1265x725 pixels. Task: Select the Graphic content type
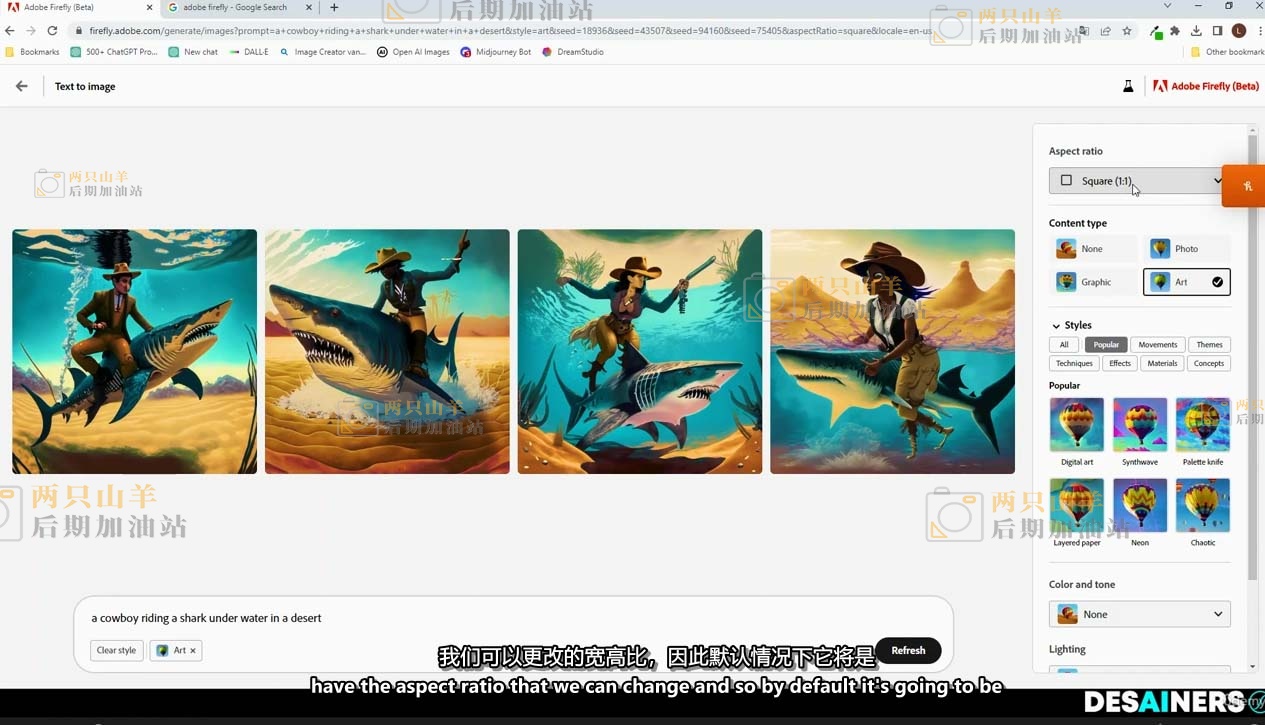[x=1094, y=282]
